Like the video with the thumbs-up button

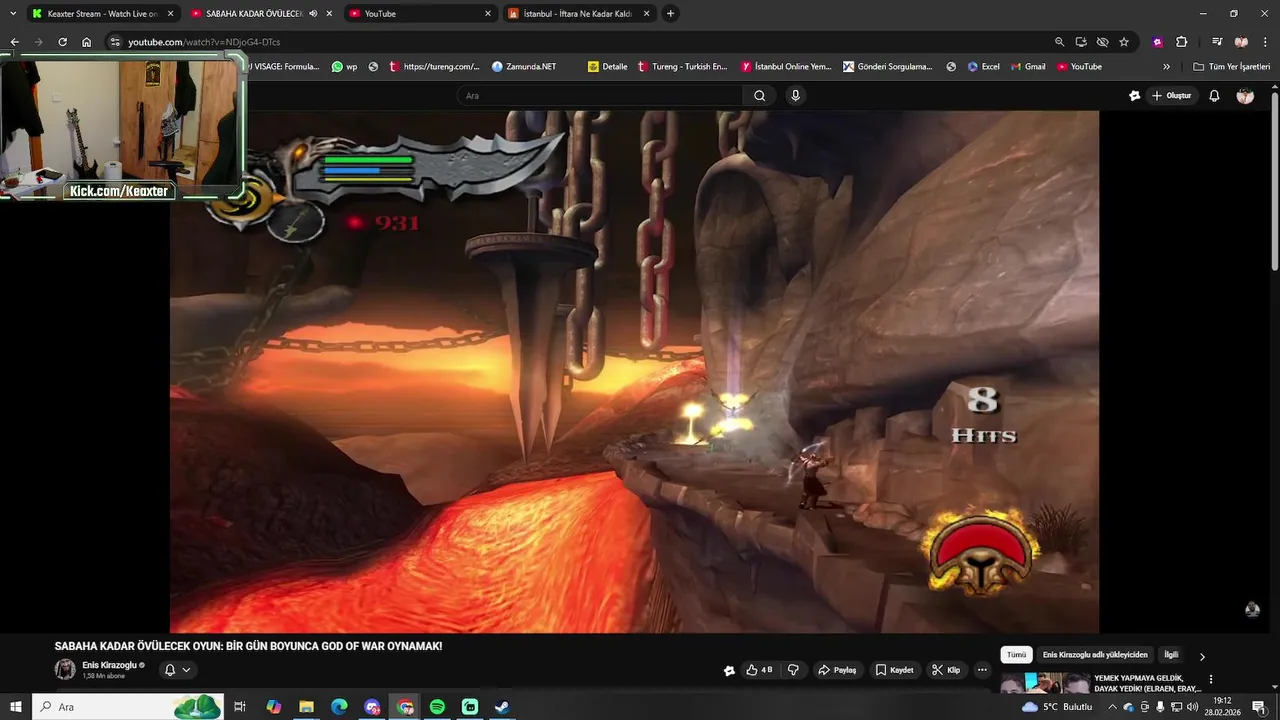coord(759,670)
